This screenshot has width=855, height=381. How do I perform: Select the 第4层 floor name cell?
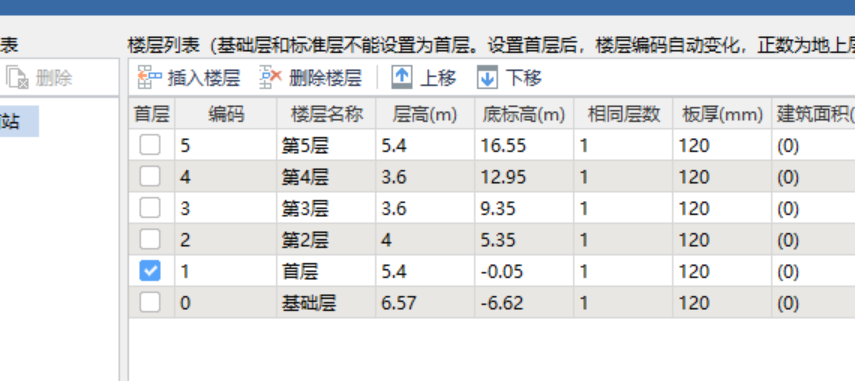326,177
